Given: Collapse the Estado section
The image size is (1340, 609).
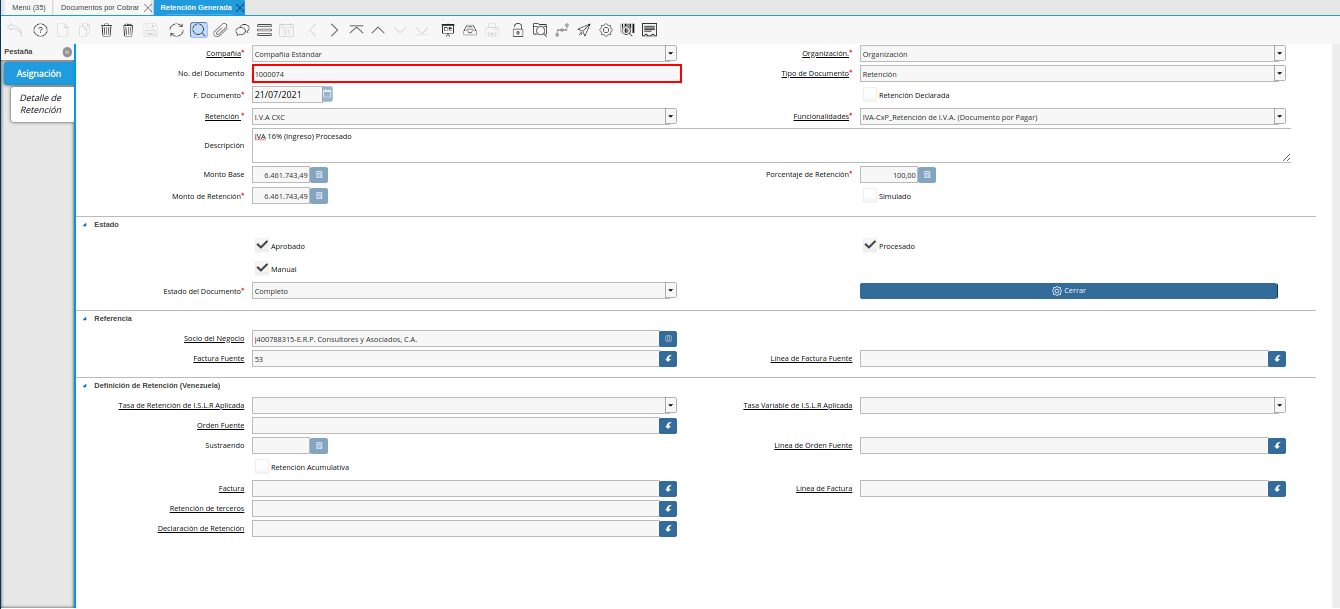Looking at the screenshot, I should (x=85, y=225).
